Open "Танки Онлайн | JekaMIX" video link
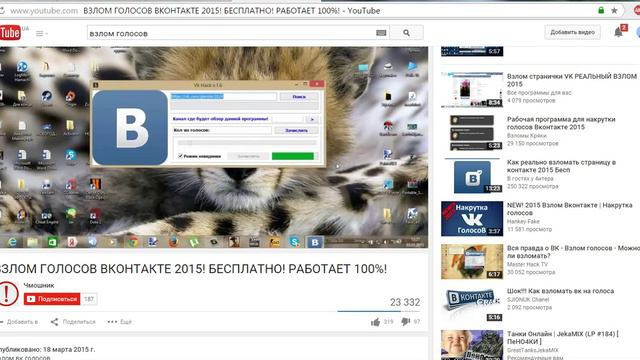640x360 pixels. [562, 338]
